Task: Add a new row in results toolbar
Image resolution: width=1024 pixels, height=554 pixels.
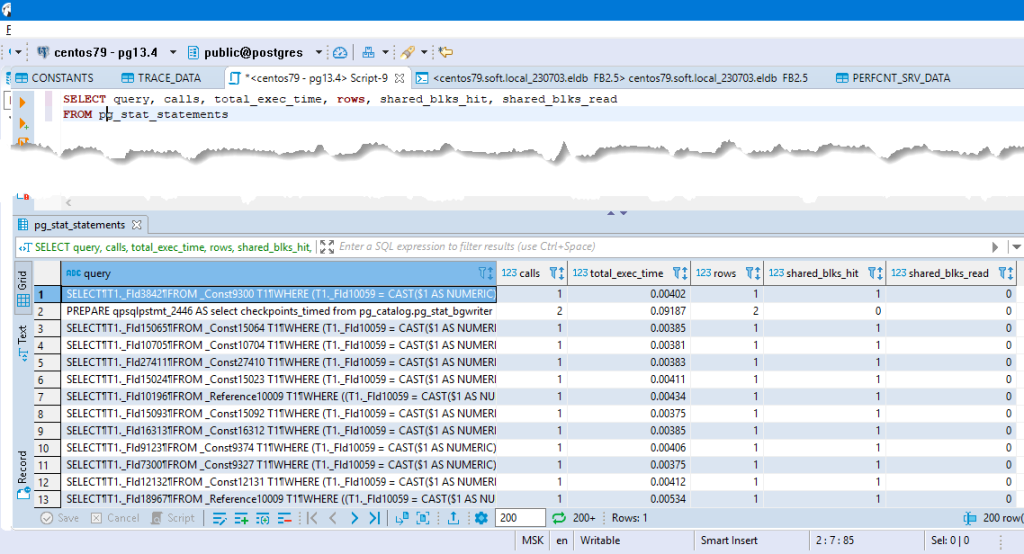Action: (241, 519)
